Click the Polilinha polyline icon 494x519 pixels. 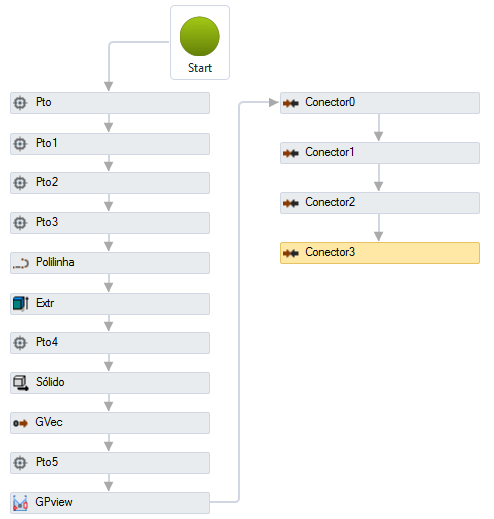[x=20, y=263]
